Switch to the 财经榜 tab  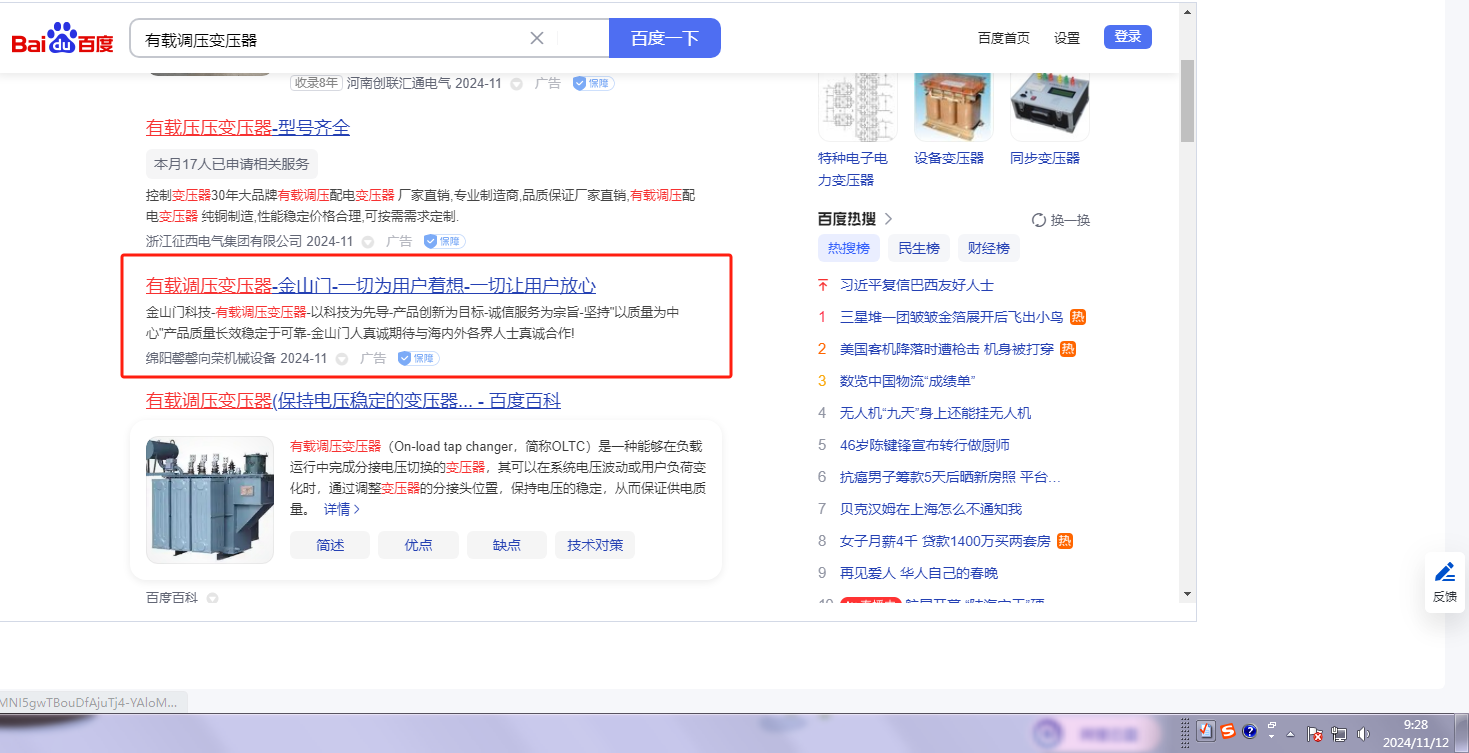pos(989,248)
